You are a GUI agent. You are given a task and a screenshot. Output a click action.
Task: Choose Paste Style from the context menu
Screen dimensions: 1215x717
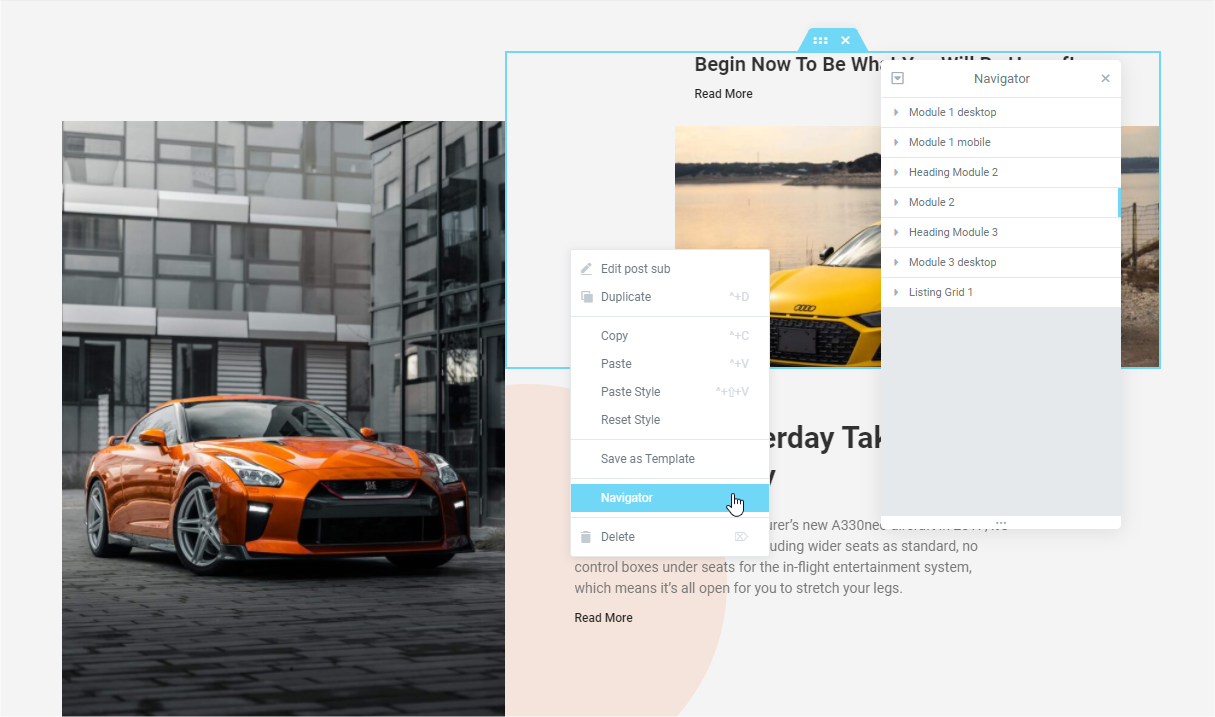pyautogui.click(x=630, y=392)
